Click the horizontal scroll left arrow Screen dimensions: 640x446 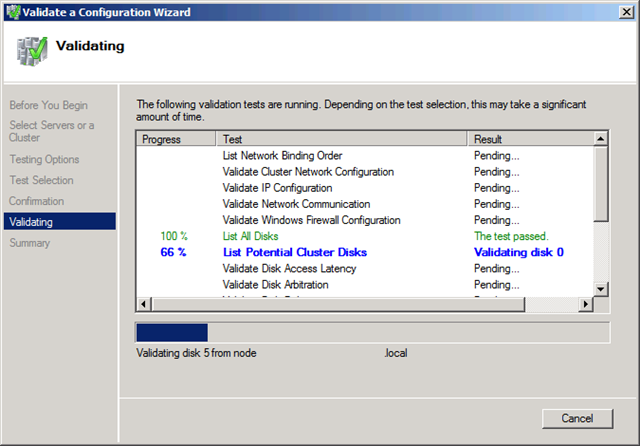tap(144, 304)
